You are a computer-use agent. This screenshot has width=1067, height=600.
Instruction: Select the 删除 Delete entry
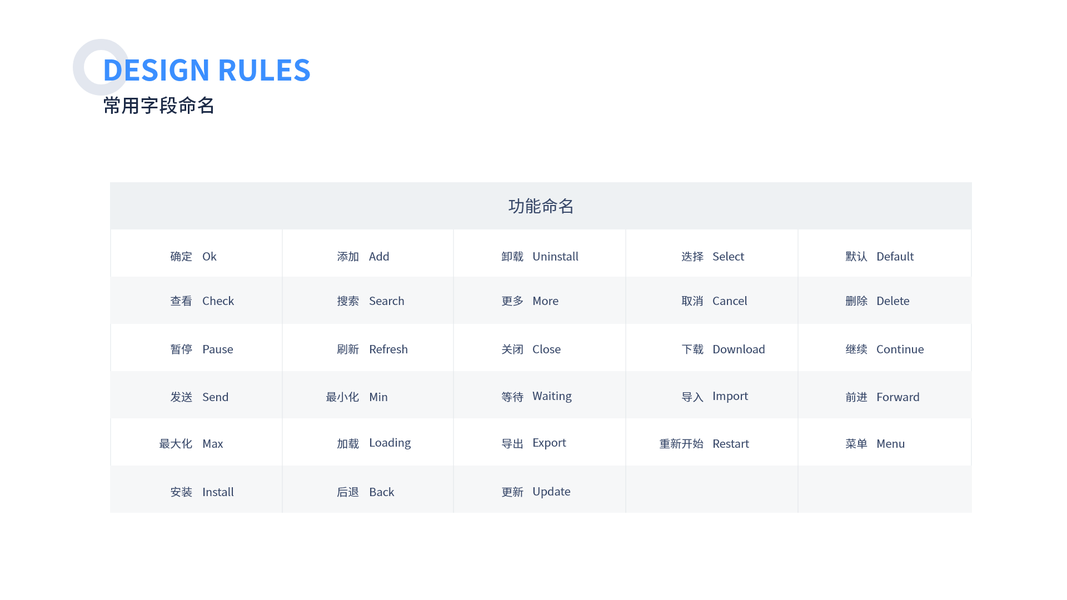point(877,301)
